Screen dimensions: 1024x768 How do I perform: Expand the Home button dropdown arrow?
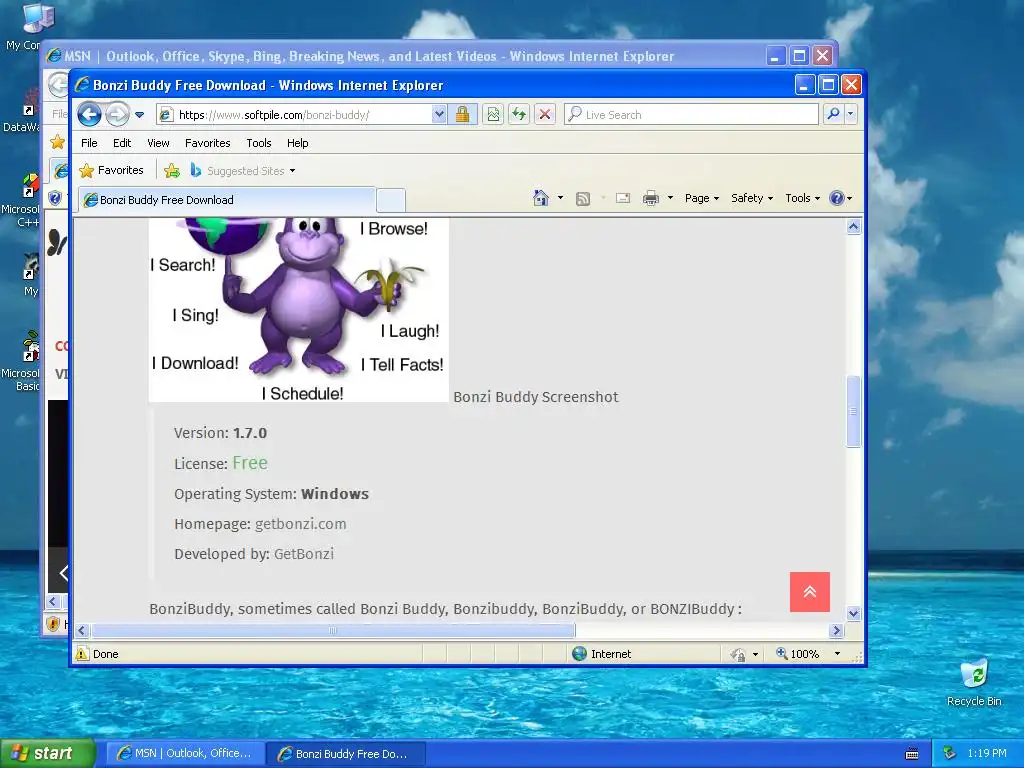(560, 198)
